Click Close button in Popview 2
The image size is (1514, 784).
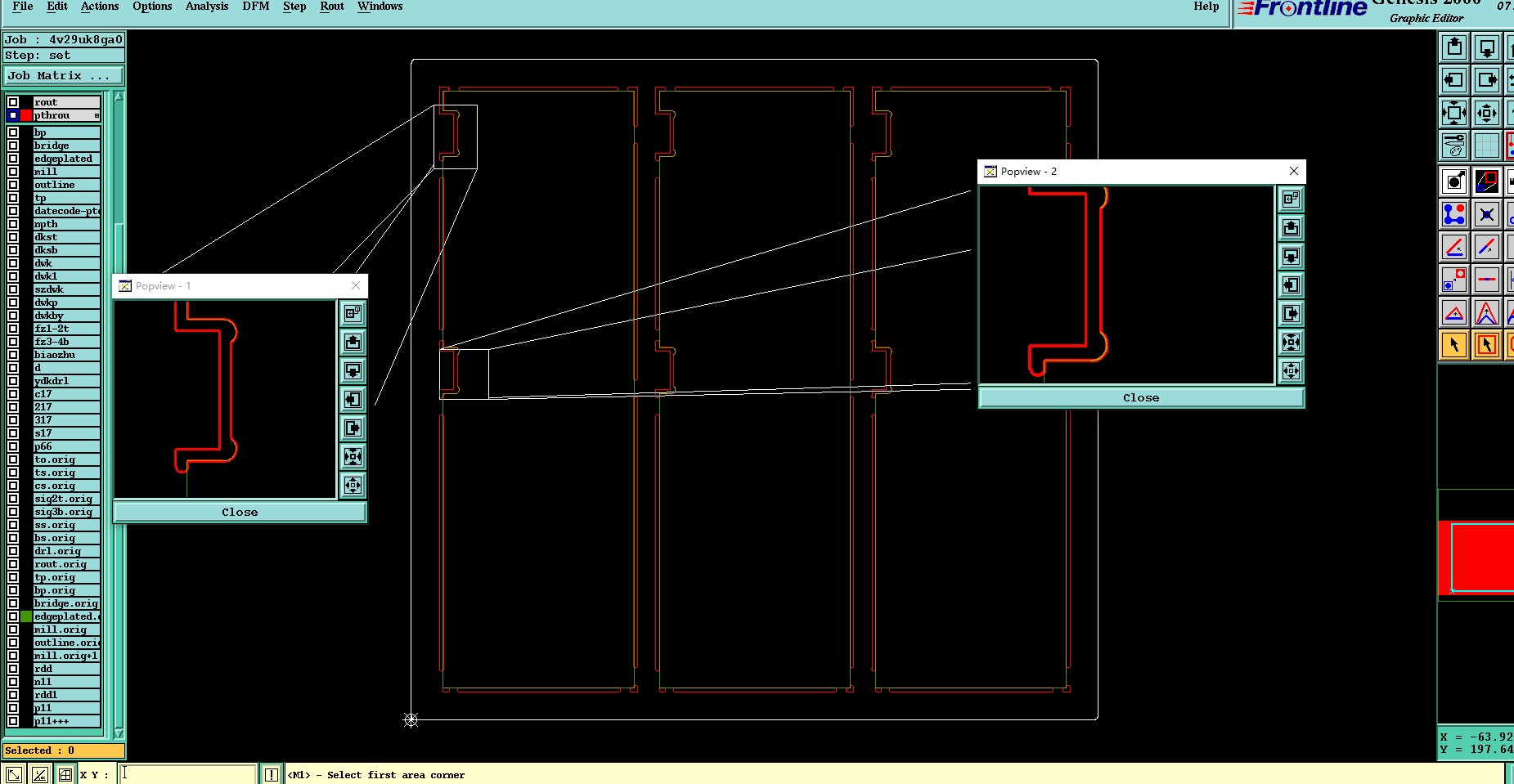1141,397
